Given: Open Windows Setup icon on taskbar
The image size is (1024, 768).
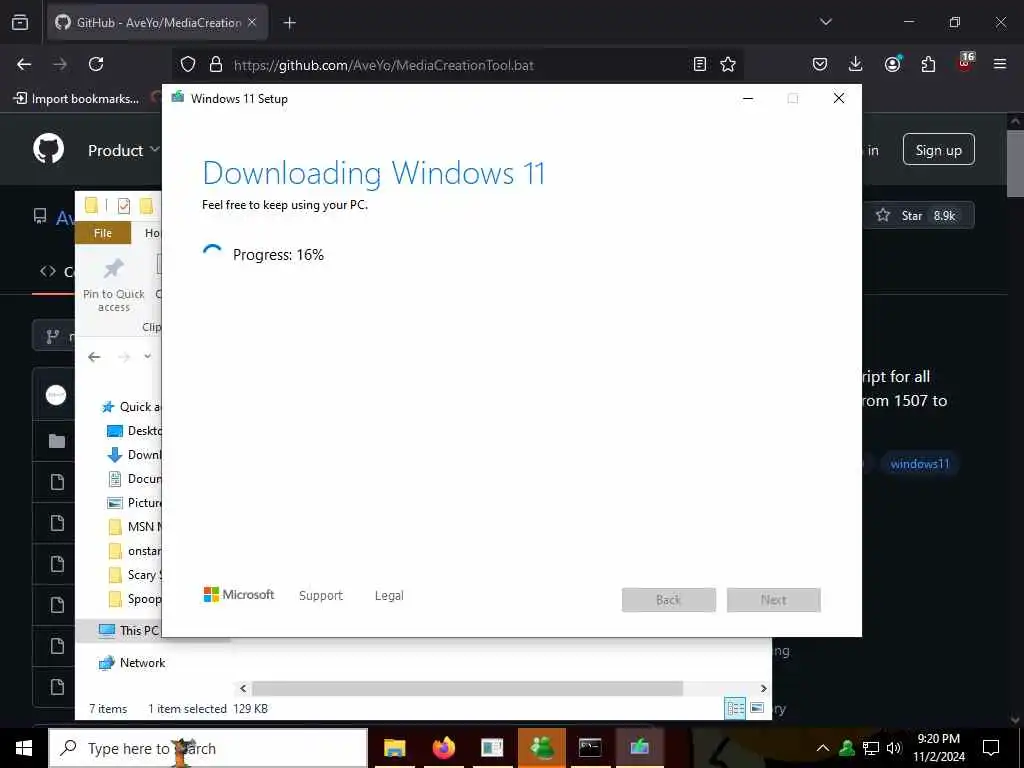Looking at the screenshot, I should 639,748.
